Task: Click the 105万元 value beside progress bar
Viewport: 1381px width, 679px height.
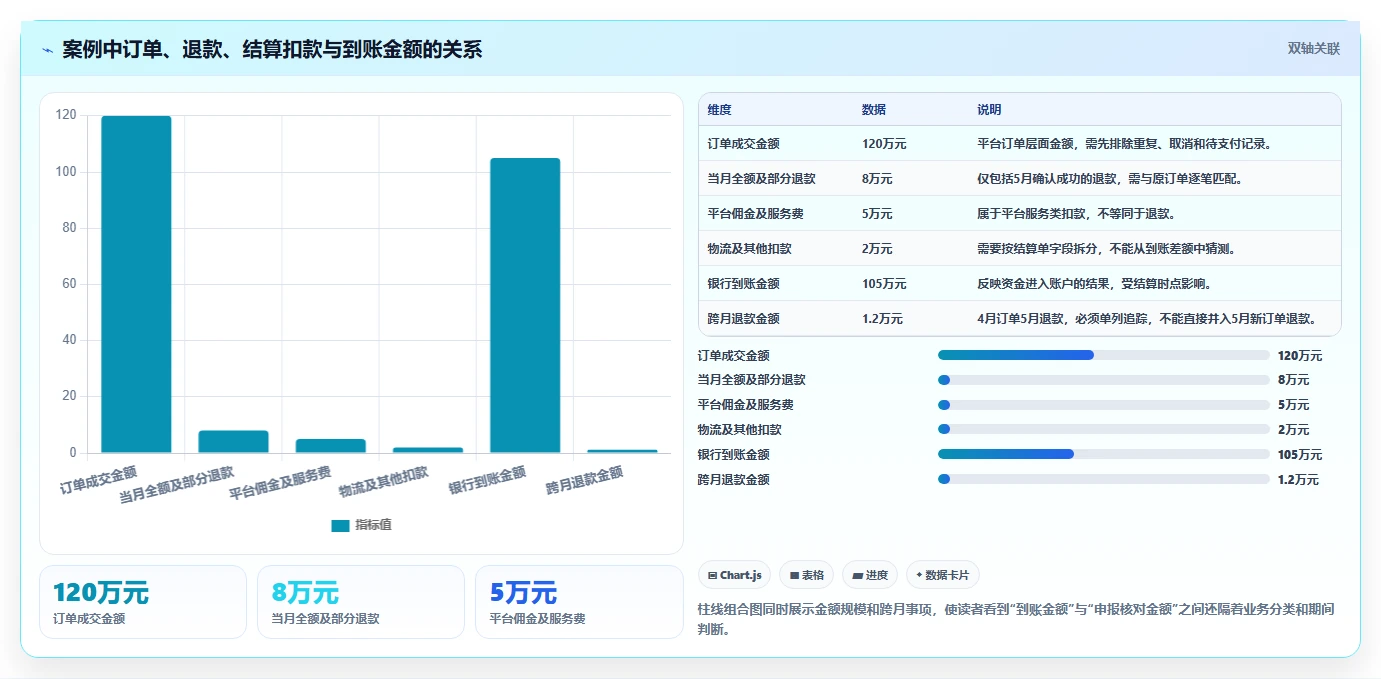Action: point(1300,455)
